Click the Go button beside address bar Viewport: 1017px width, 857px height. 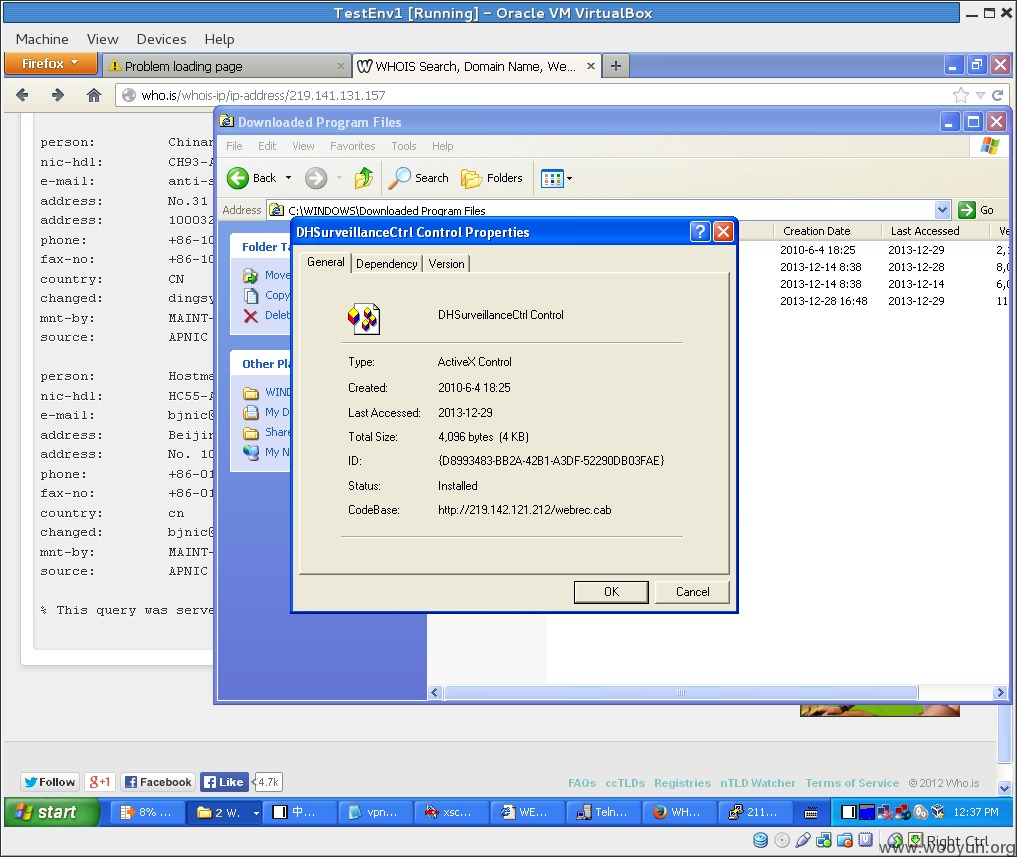(x=976, y=210)
